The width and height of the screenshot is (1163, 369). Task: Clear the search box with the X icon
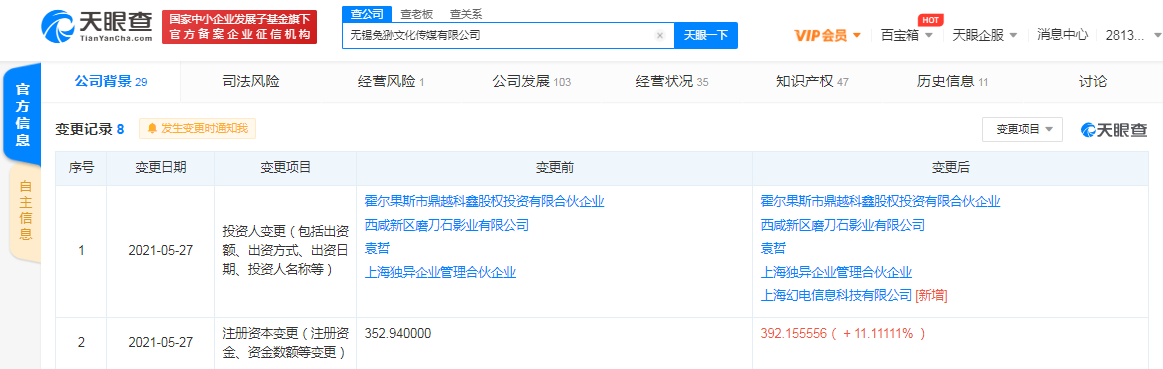click(x=659, y=35)
